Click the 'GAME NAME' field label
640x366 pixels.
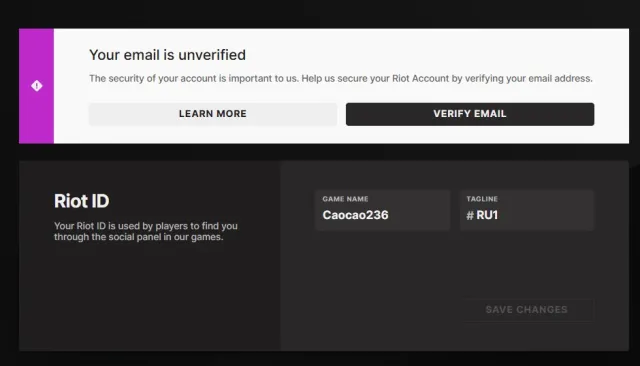point(345,199)
